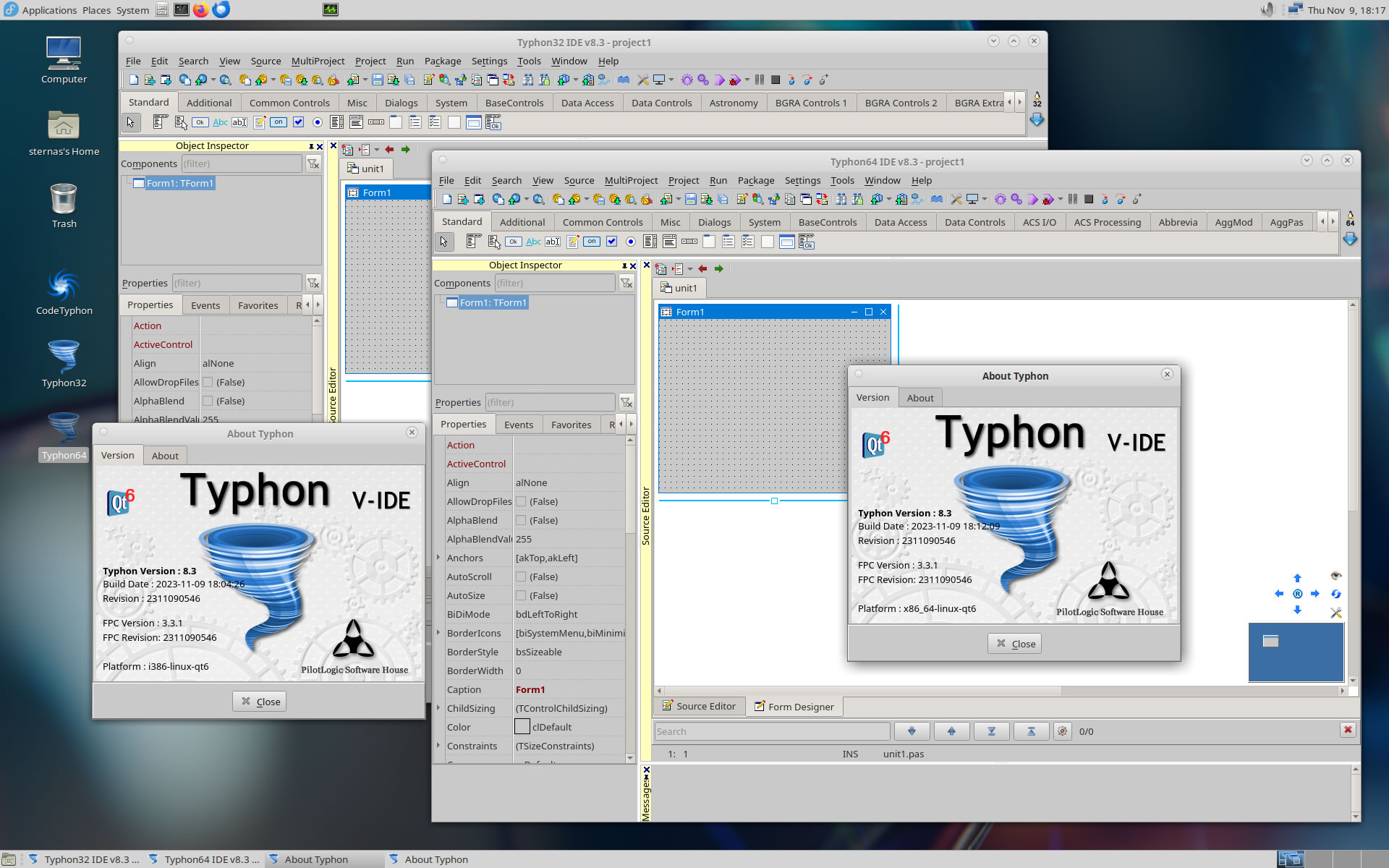Image resolution: width=1389 pixels, height=868 pixels.
Task: Click red back arrow in Typhon64 editor toolbar
Action: (702, 268)
